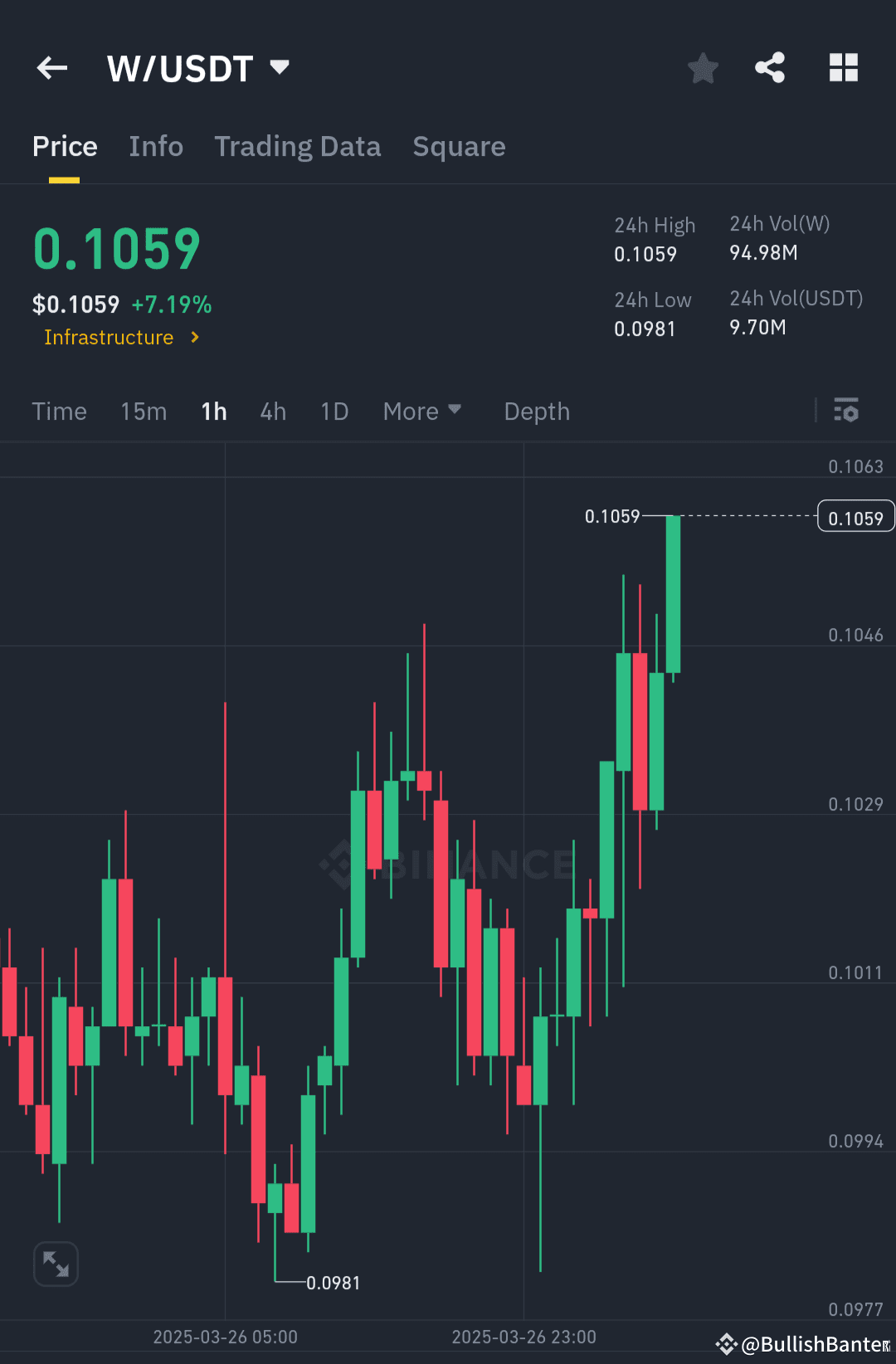Click the grid layout icon top right
The image size is (896, 1364).
(x=844, y=68)
